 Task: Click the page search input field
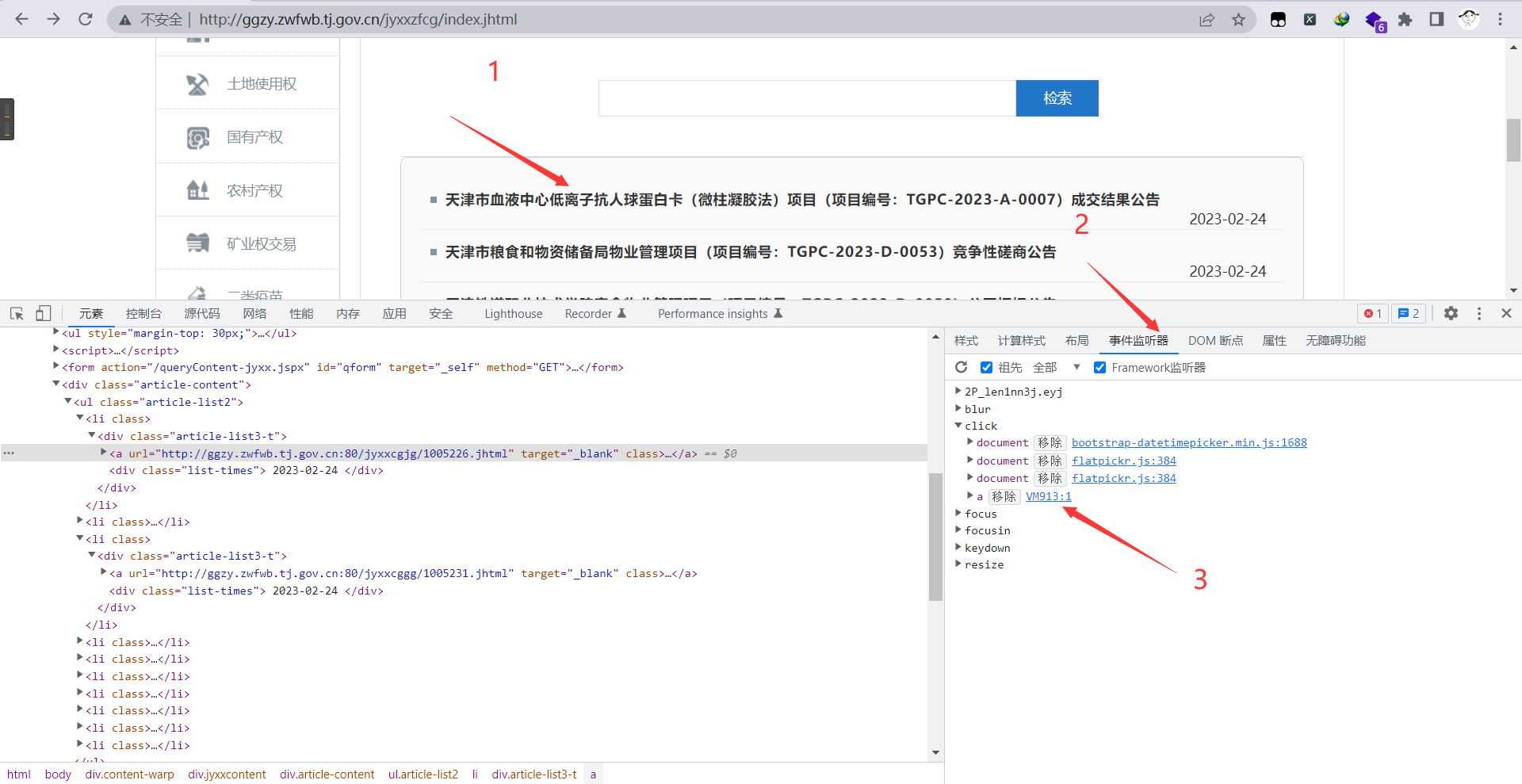click(807, 98)
